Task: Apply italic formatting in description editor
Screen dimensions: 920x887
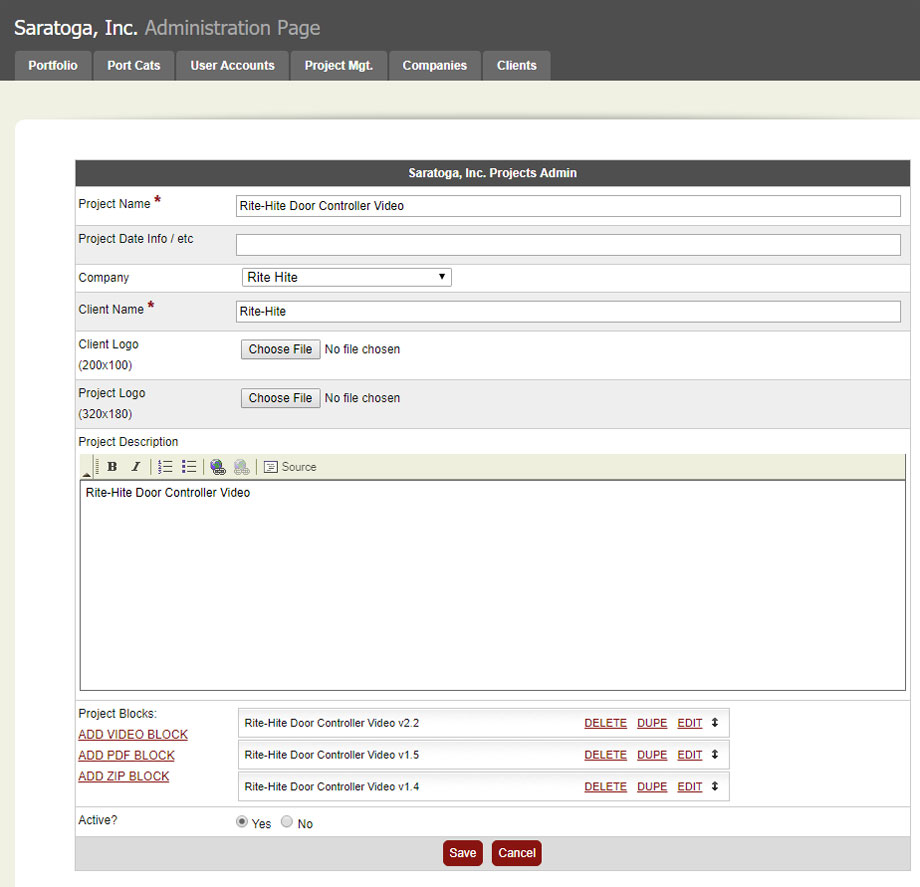Action: click(136, 467)
